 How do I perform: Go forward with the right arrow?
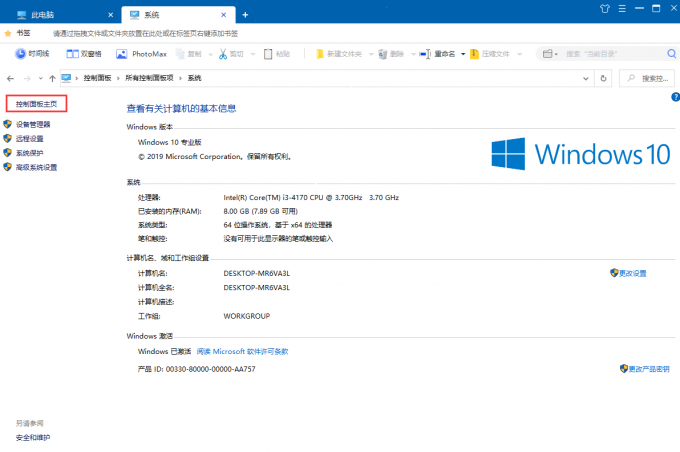tap(27, 79)
